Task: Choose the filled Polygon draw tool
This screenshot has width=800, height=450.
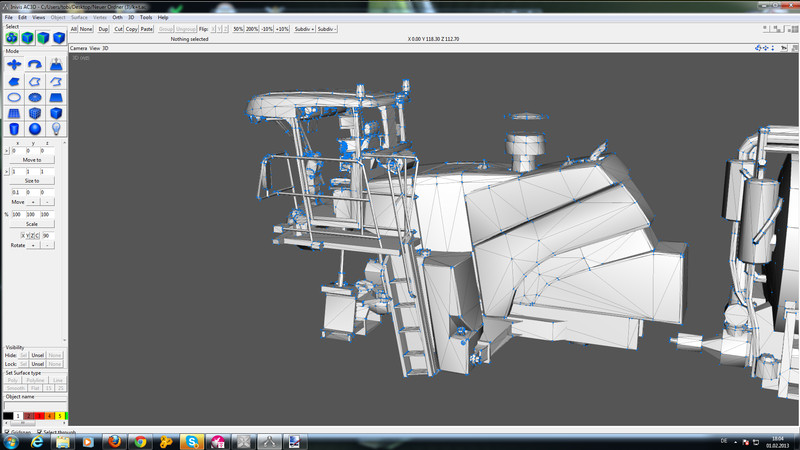Action: 14,81
